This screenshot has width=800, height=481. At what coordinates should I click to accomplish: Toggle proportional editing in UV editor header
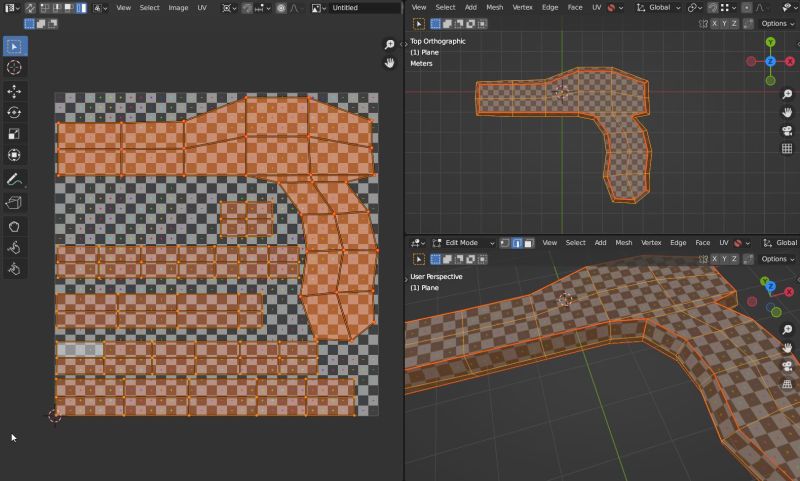[281, 8]
